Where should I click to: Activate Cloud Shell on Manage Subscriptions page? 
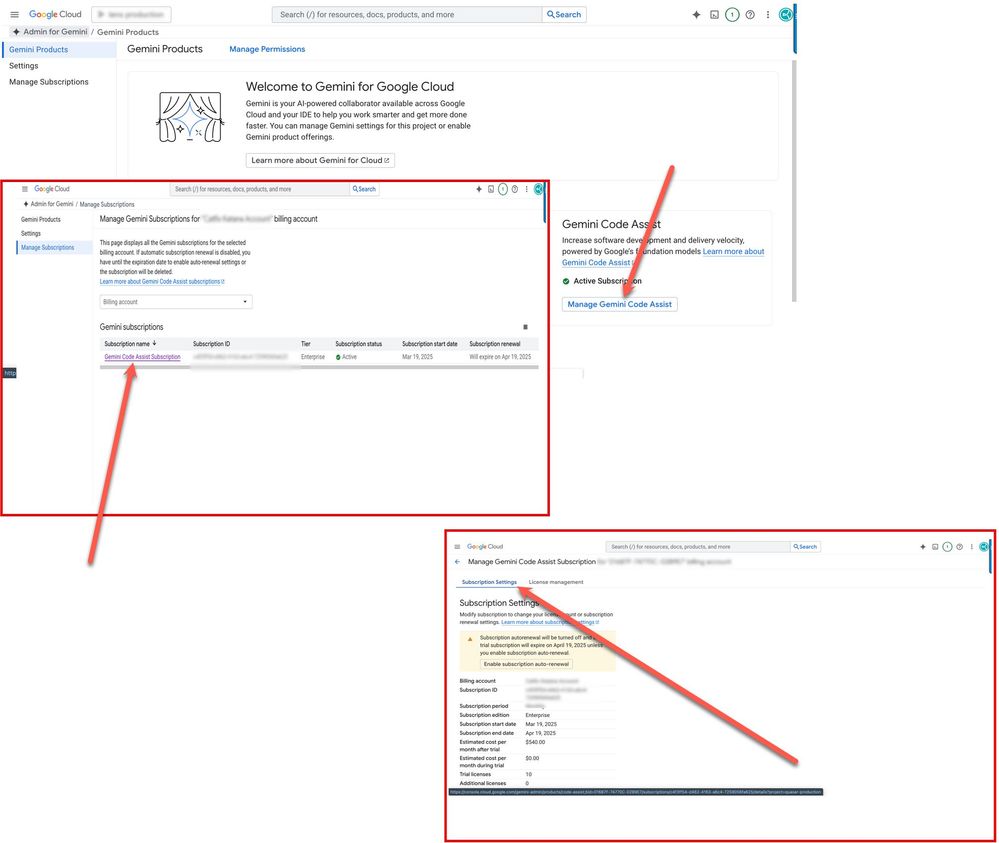click(491, 189)
